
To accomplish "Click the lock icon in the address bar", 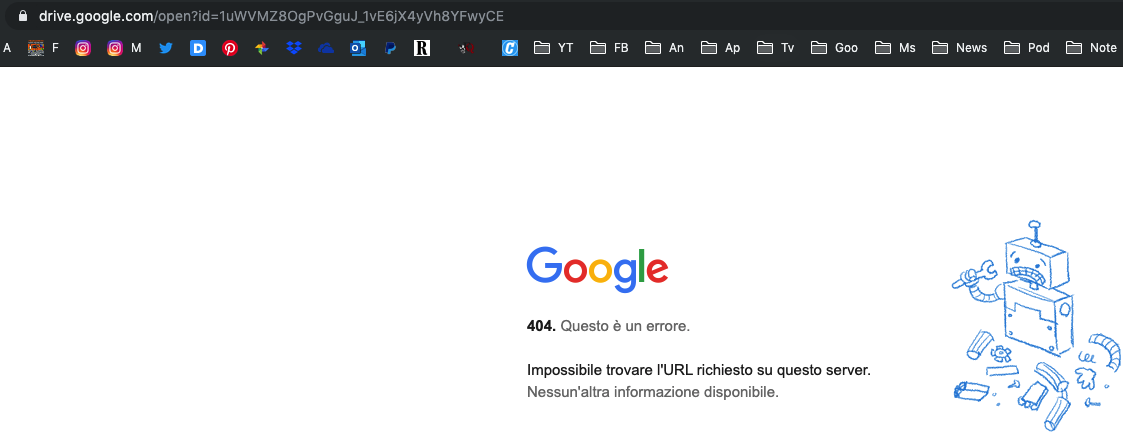I will [x=23, y=15].
